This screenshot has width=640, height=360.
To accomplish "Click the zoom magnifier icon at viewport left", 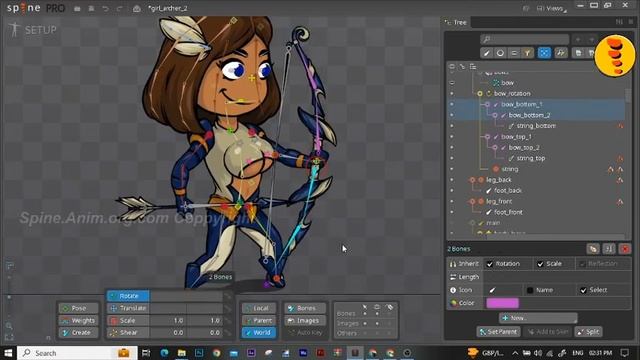I will pos(9,326).
